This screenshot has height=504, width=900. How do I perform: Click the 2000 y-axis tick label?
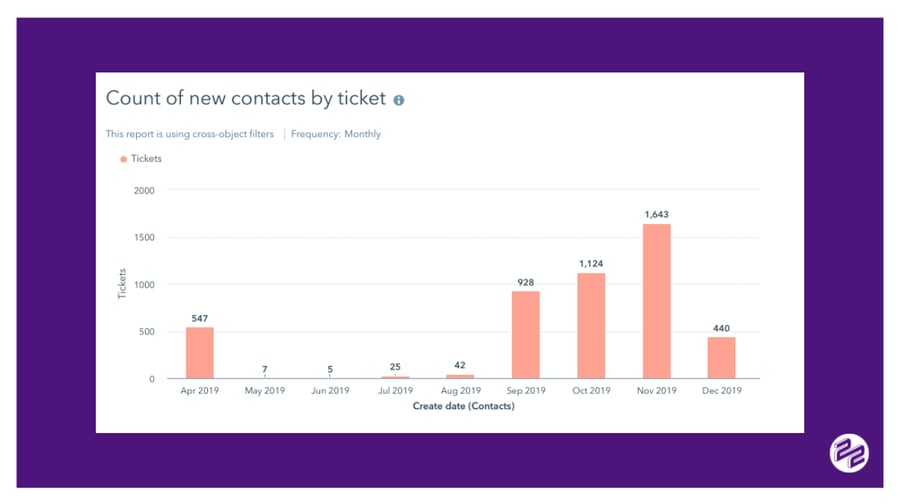point(145,190)
